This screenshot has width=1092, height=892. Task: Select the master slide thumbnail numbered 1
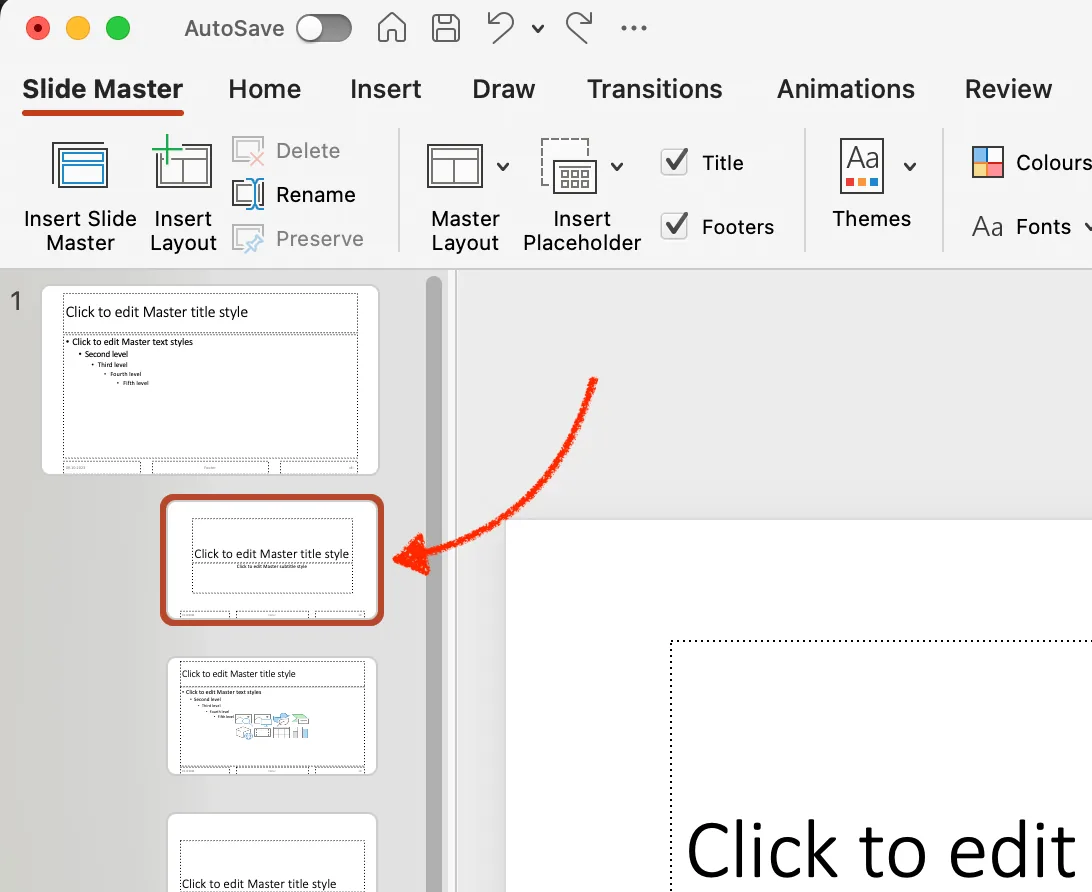tap(210, 380)
